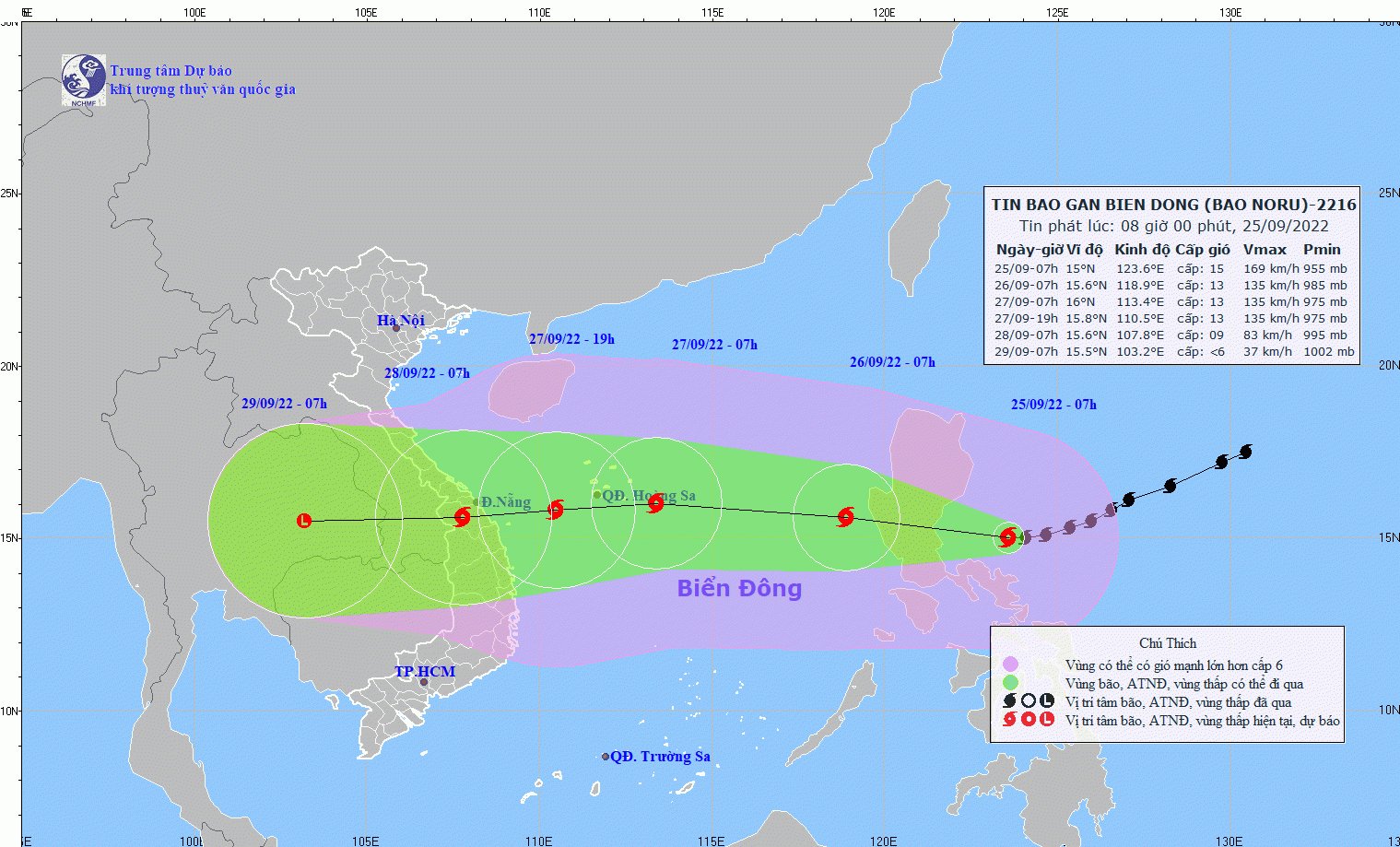The height and width of the screenshot is (847, 1400).
Task: Click the red L low-pressure marker
Action: point(304,521)
